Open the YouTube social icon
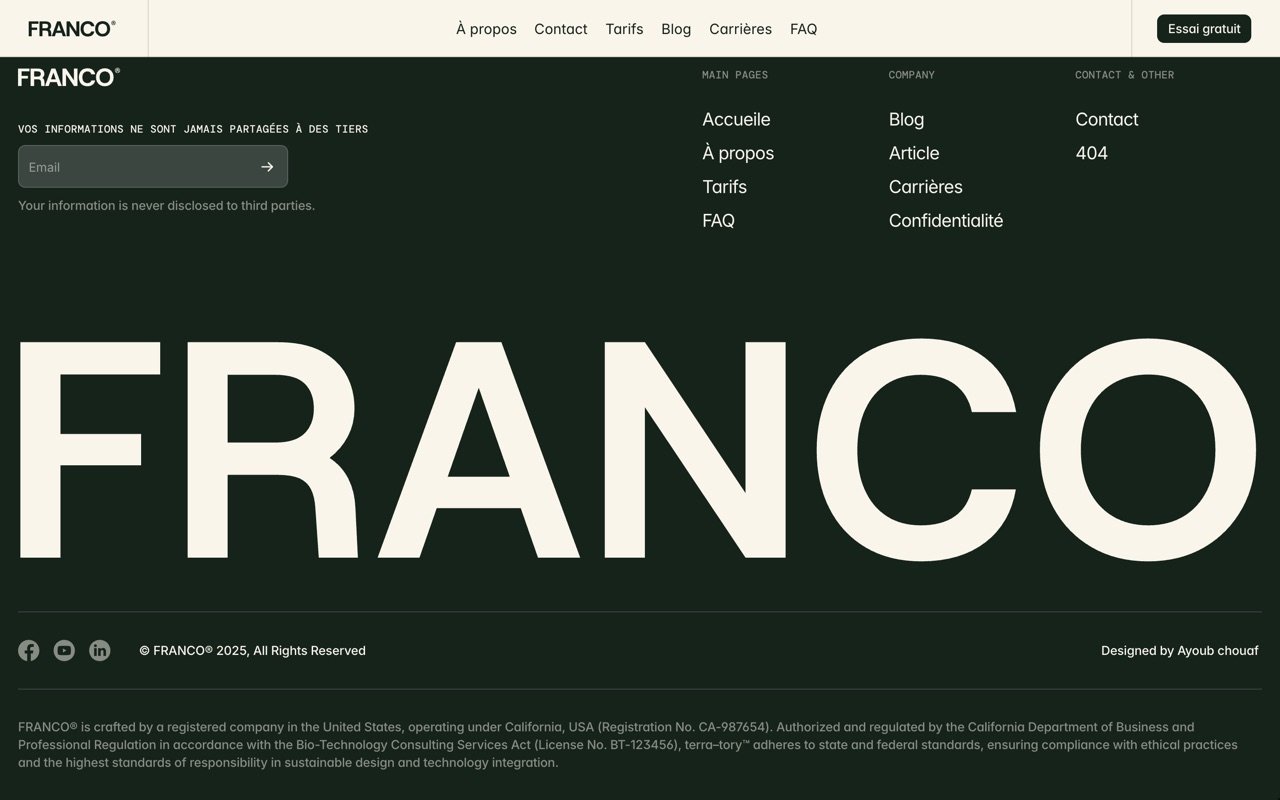Viewport: 1280px width, 800px height. tap(64, 651)
